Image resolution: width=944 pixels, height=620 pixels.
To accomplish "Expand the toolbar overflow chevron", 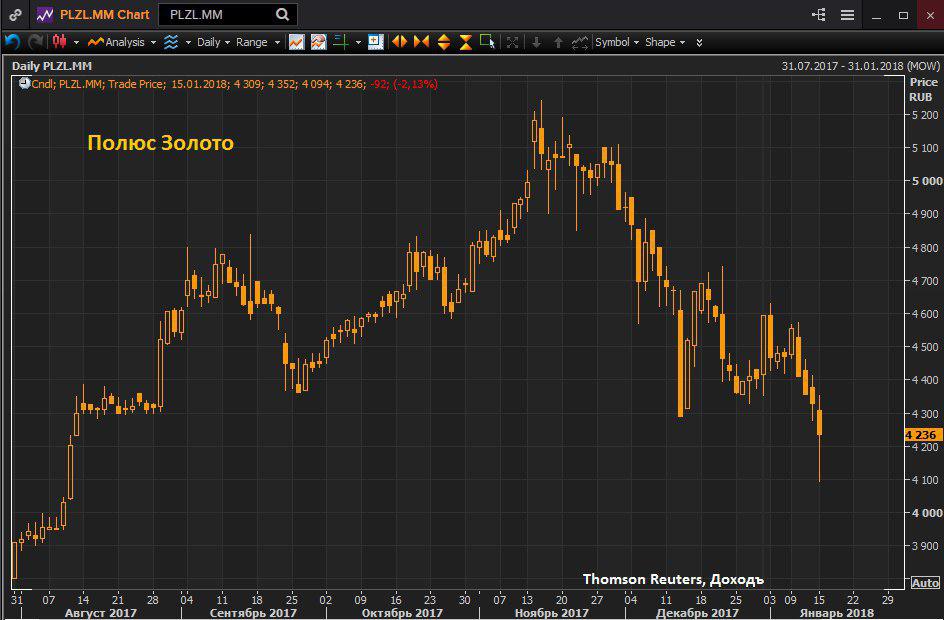I will [699, 42].
